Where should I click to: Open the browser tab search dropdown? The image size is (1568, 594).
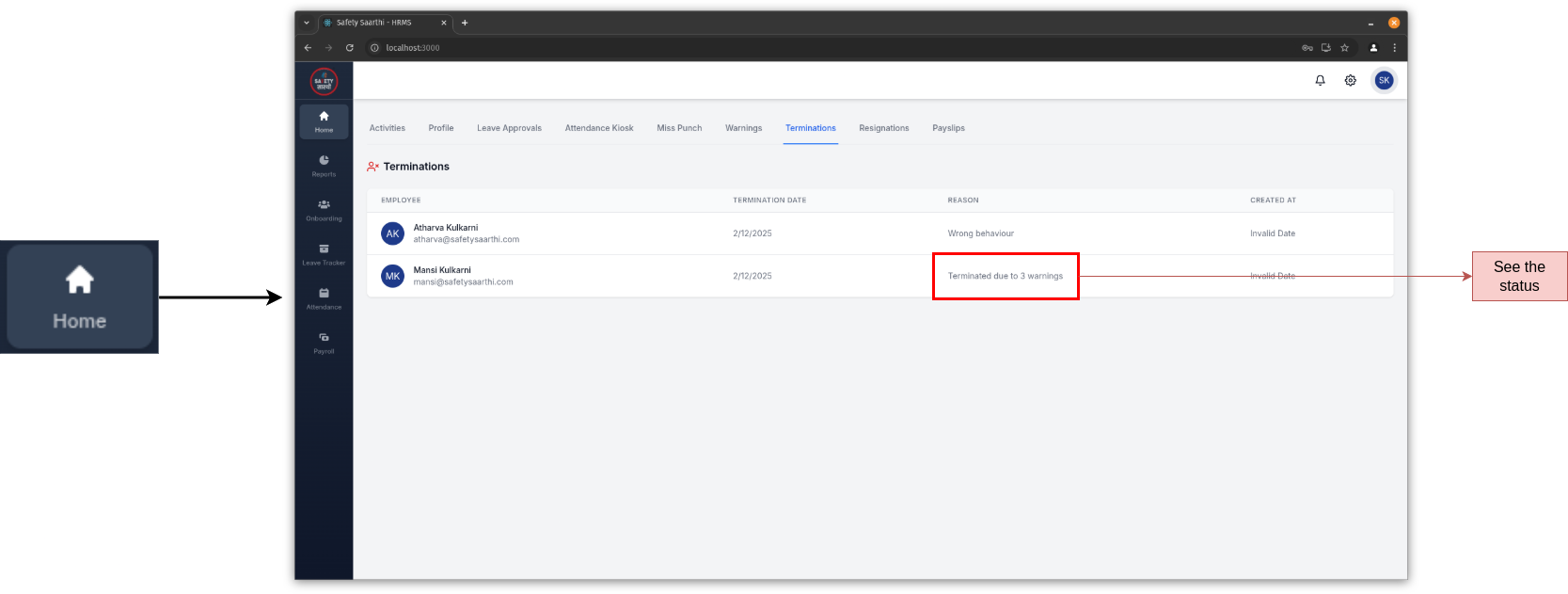(307, 23)
